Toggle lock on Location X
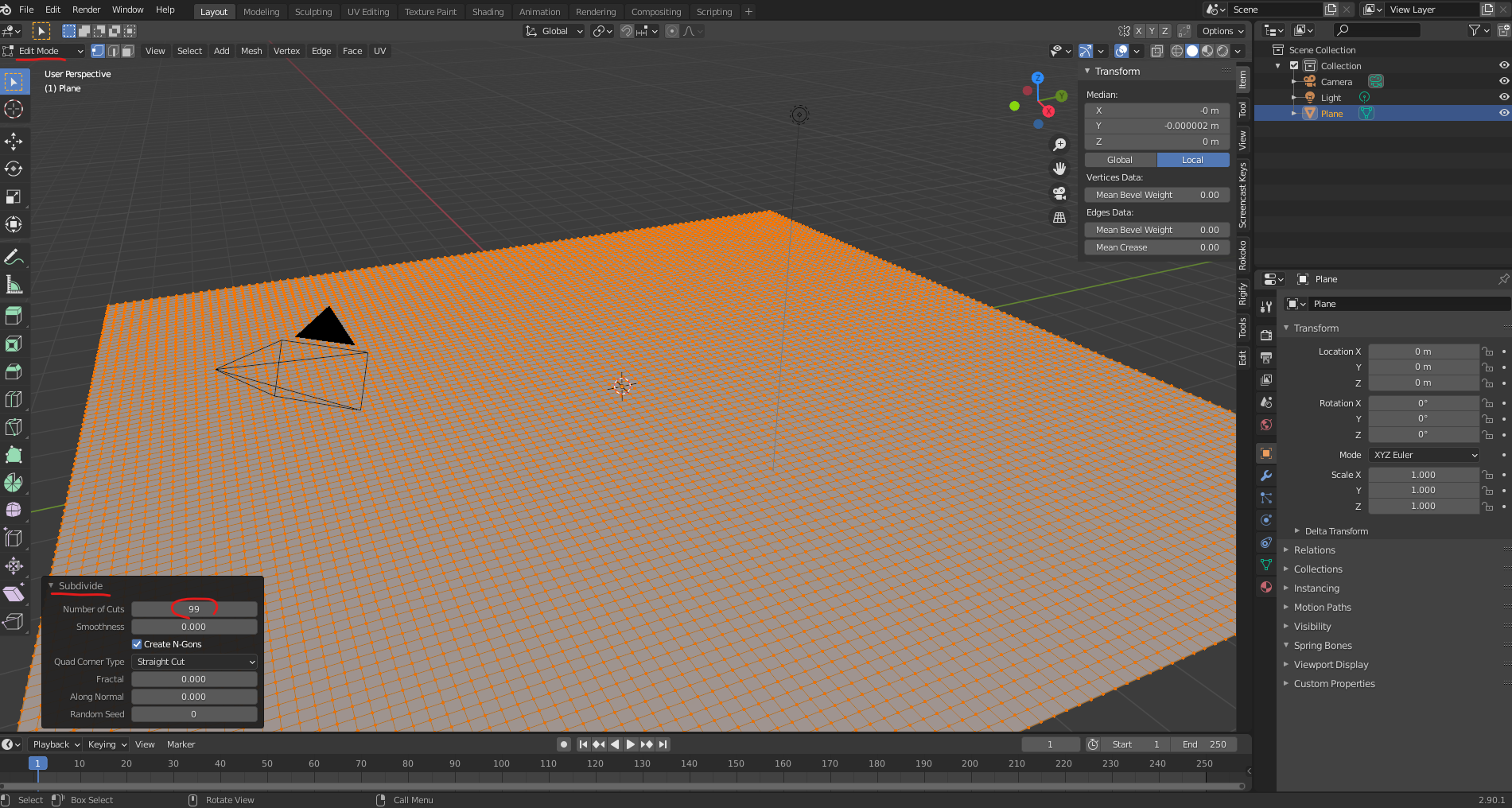Image resolution: width=1512 pixels, height=808 pixels. tap(1487, 352)
